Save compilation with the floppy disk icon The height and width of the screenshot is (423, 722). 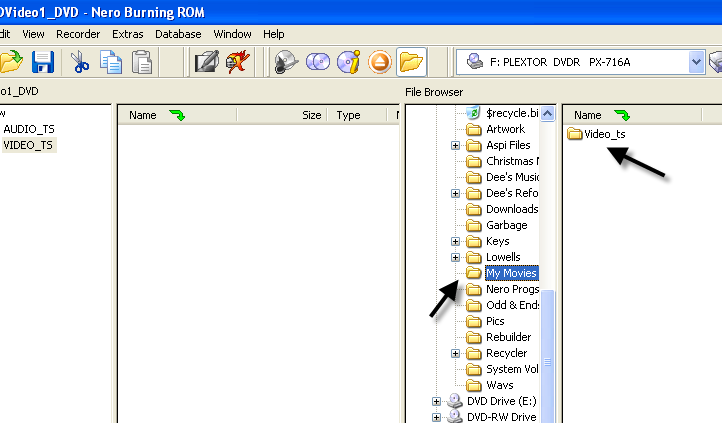(x=43, y=62)
